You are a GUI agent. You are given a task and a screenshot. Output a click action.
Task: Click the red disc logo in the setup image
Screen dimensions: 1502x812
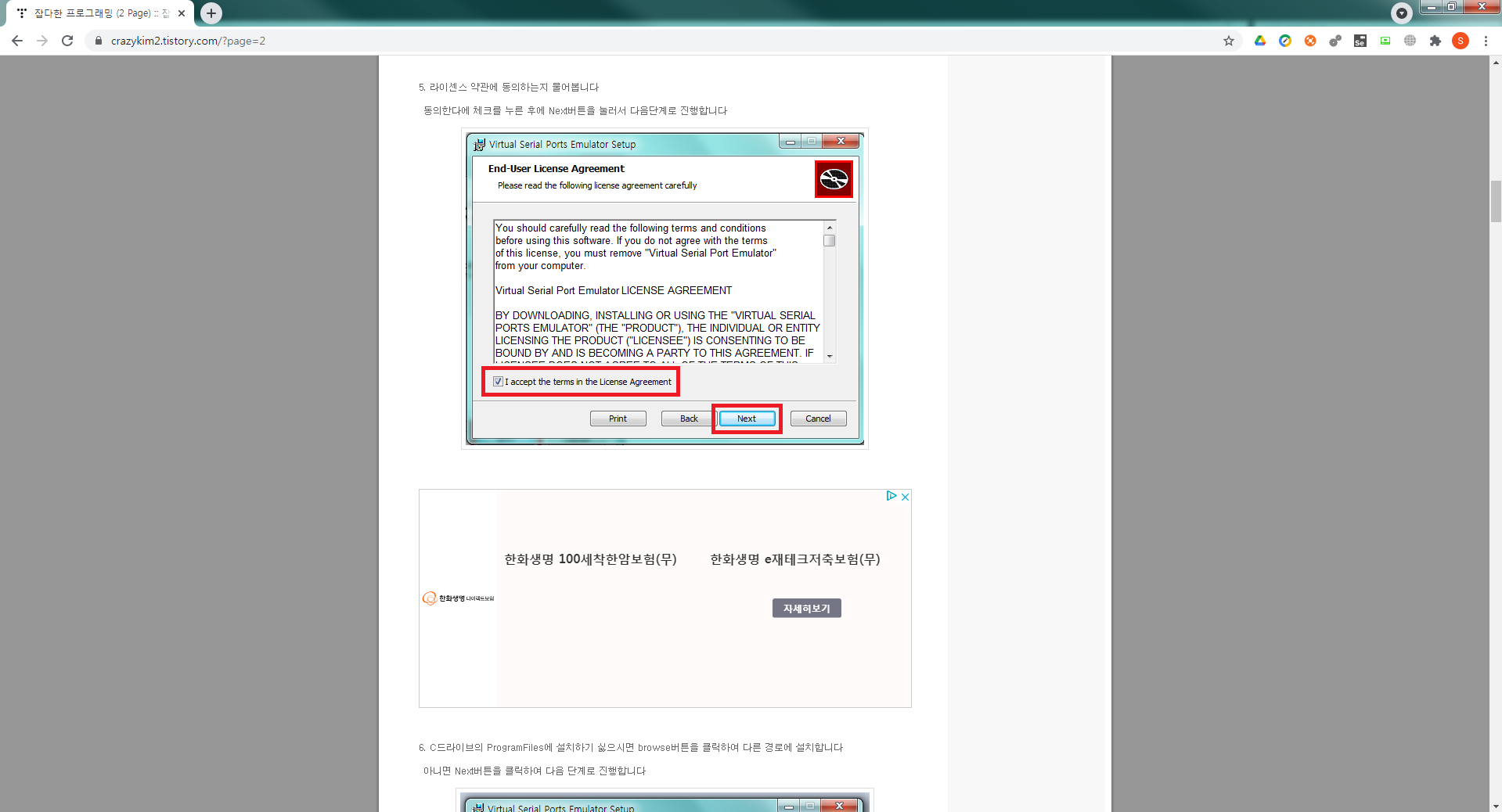pos(834,179)
